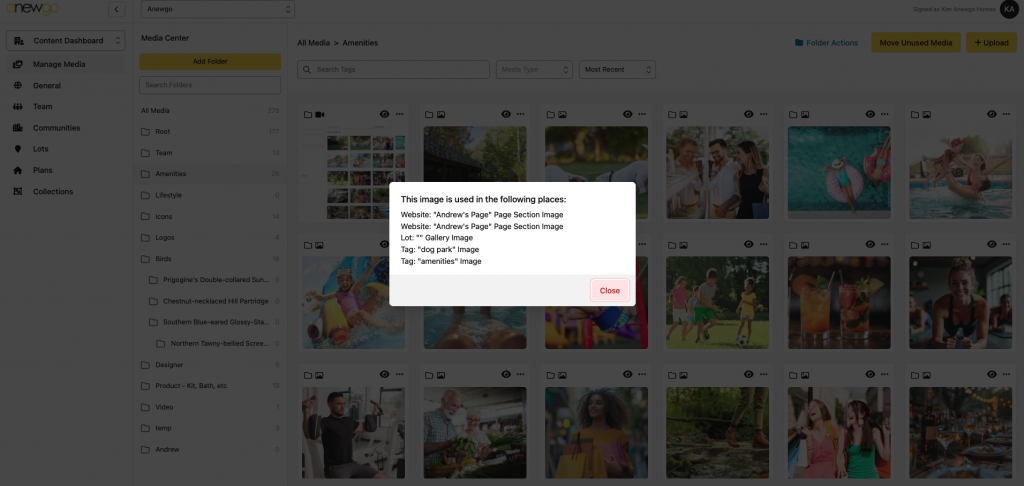Expand the Anewgo organization selector
Screen dimensions: 1024x486
click(x=217, y=10)
